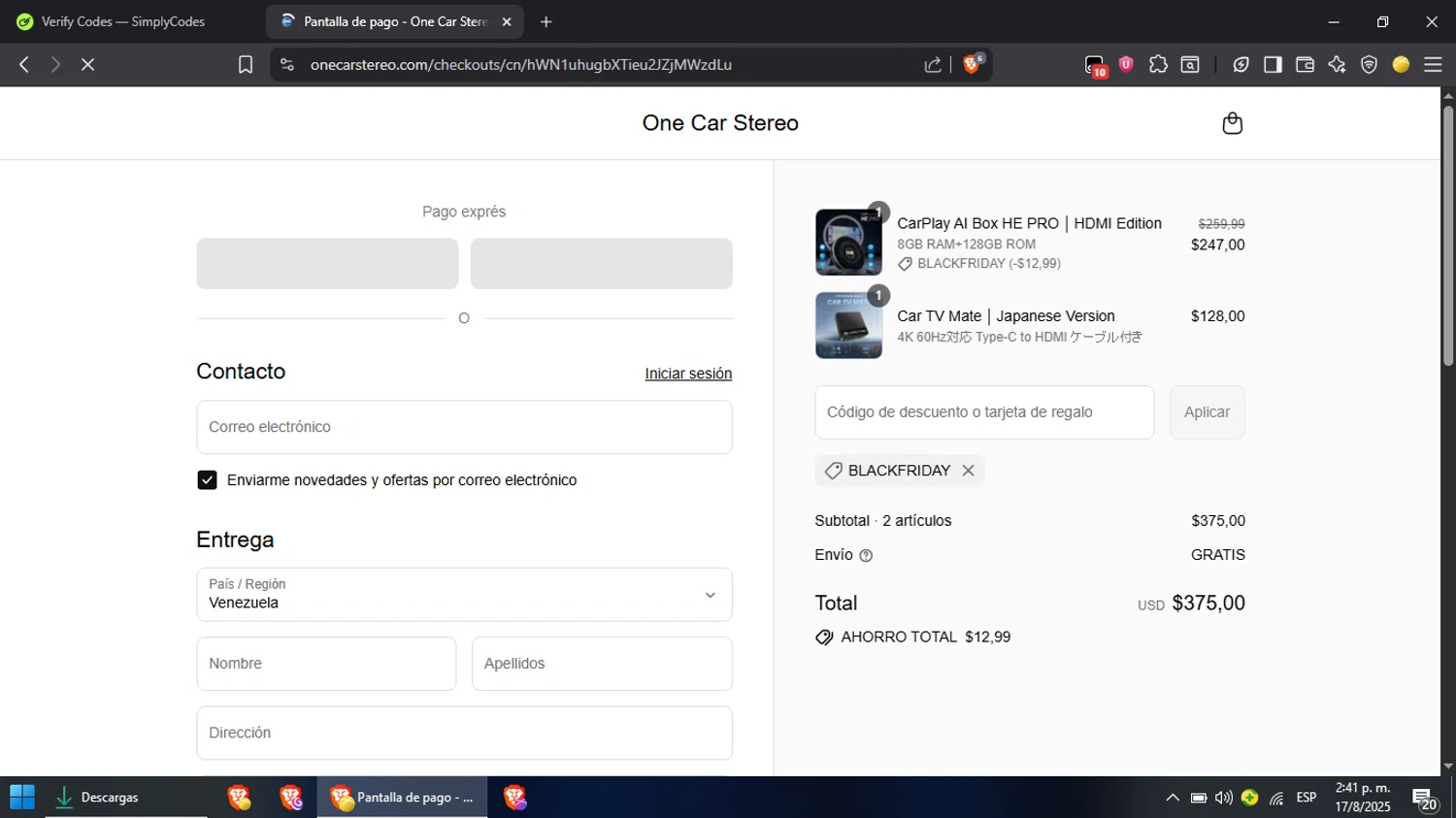This screenshot has width=1456, height=818.
Task: Stop loading the page
Action: pyautogui.click(x=87, y=64)
